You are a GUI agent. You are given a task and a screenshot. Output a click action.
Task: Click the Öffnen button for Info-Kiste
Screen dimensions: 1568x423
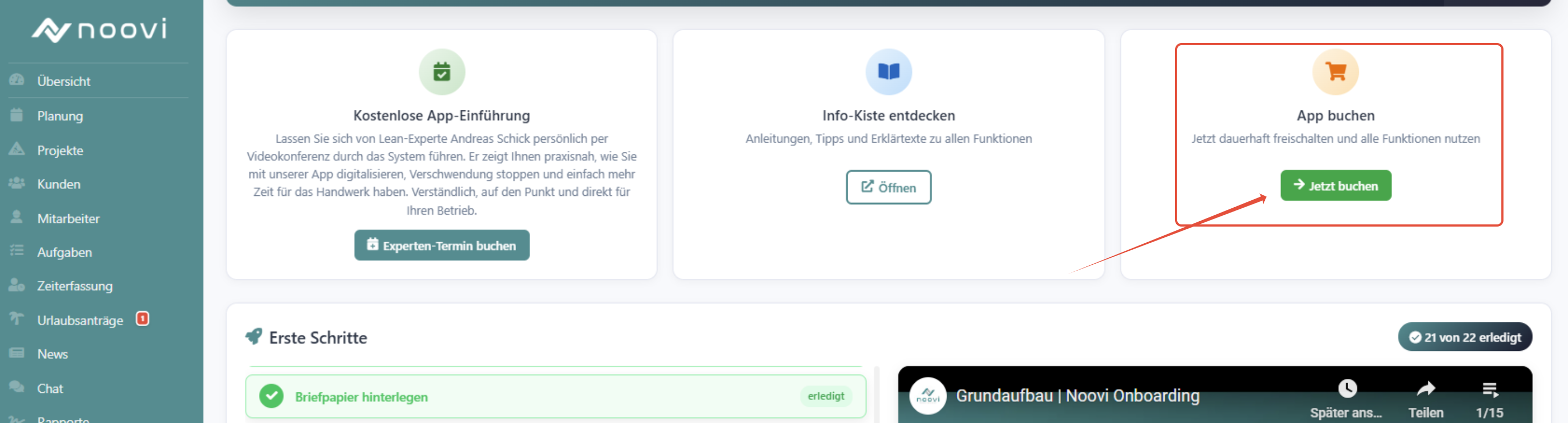(x=889, y=187)
